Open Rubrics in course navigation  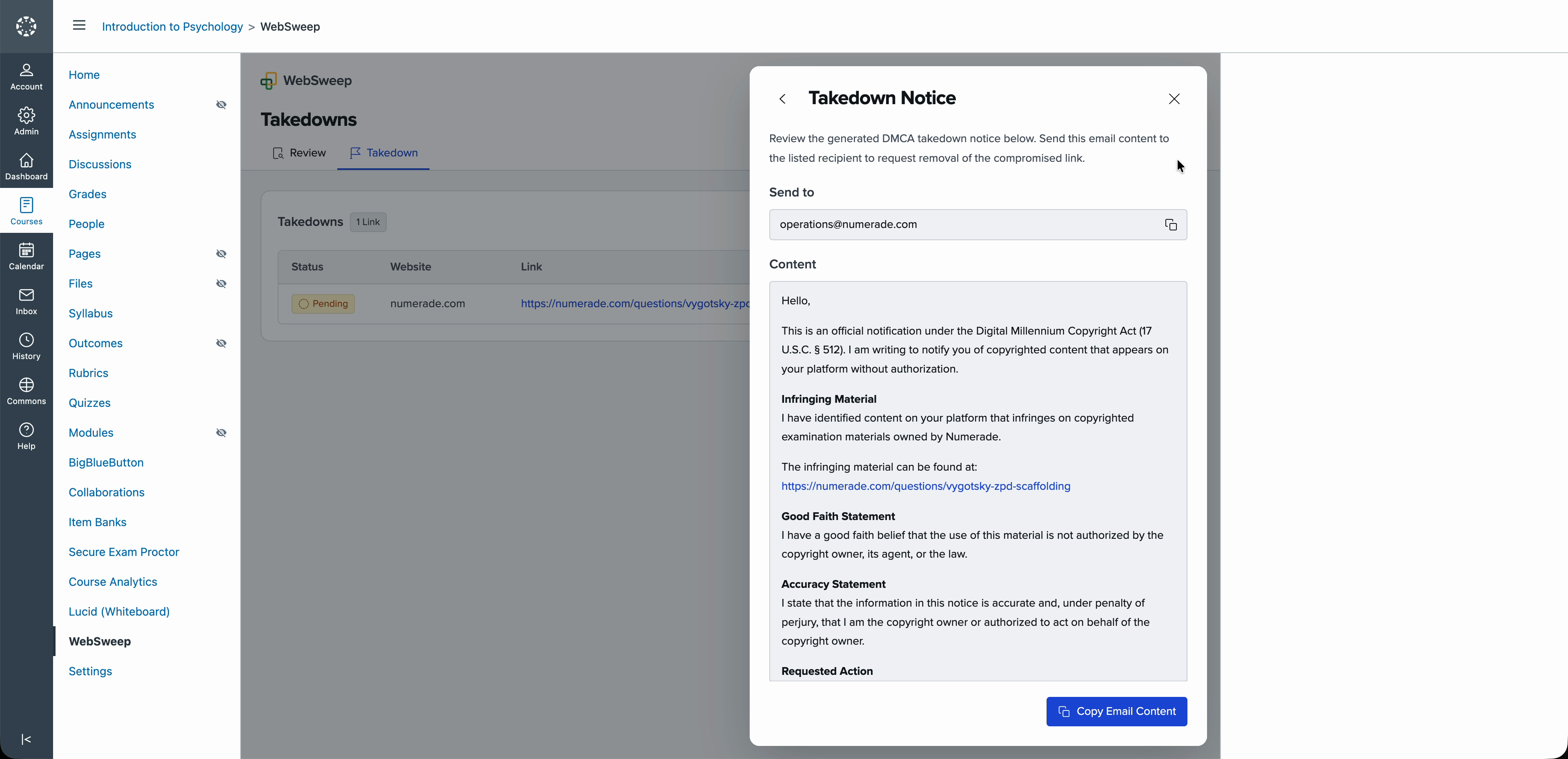click(x=88, y=373)
